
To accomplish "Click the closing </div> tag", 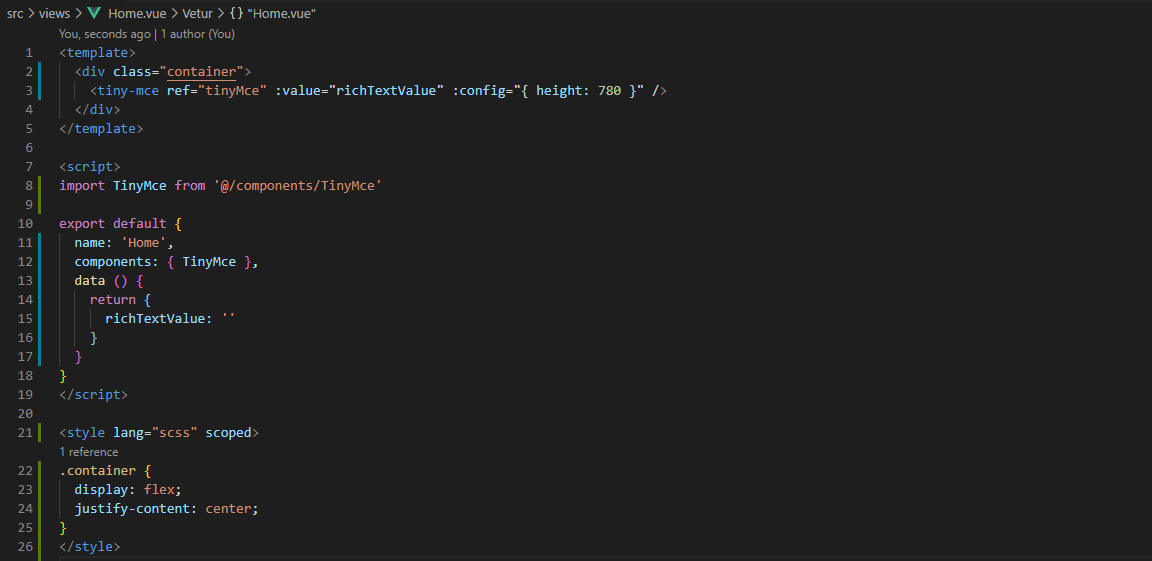I will coord(98,109).
